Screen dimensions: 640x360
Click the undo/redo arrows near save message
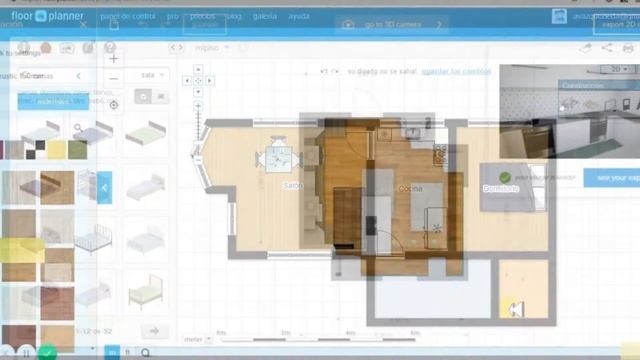coord(329,71)
